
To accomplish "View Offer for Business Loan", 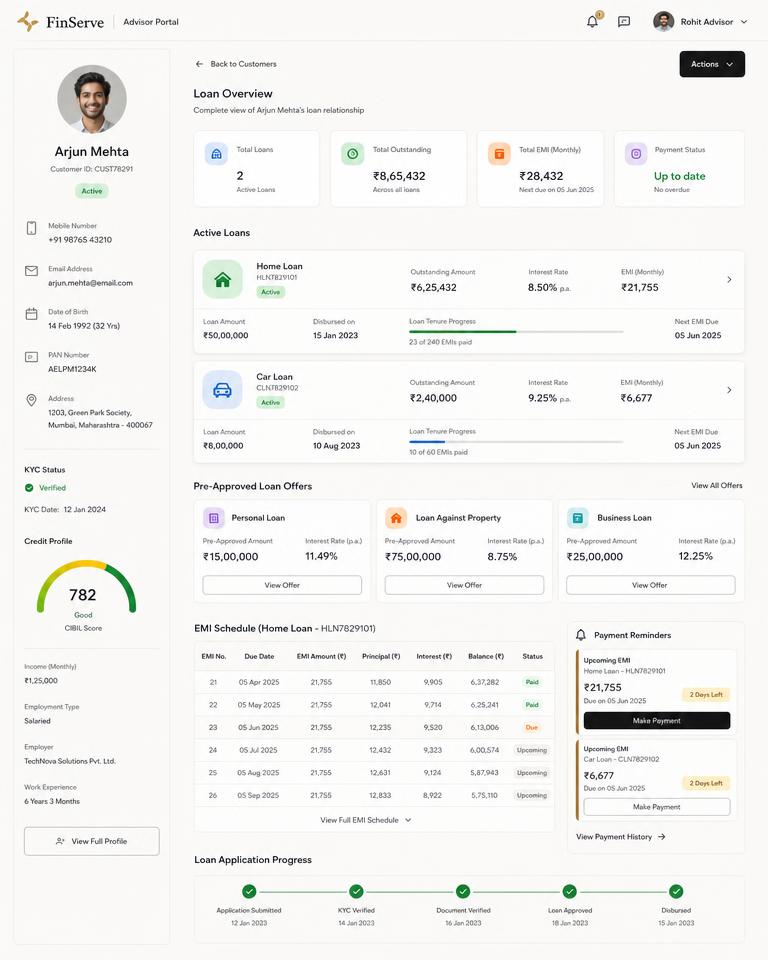I will (650, 585).
